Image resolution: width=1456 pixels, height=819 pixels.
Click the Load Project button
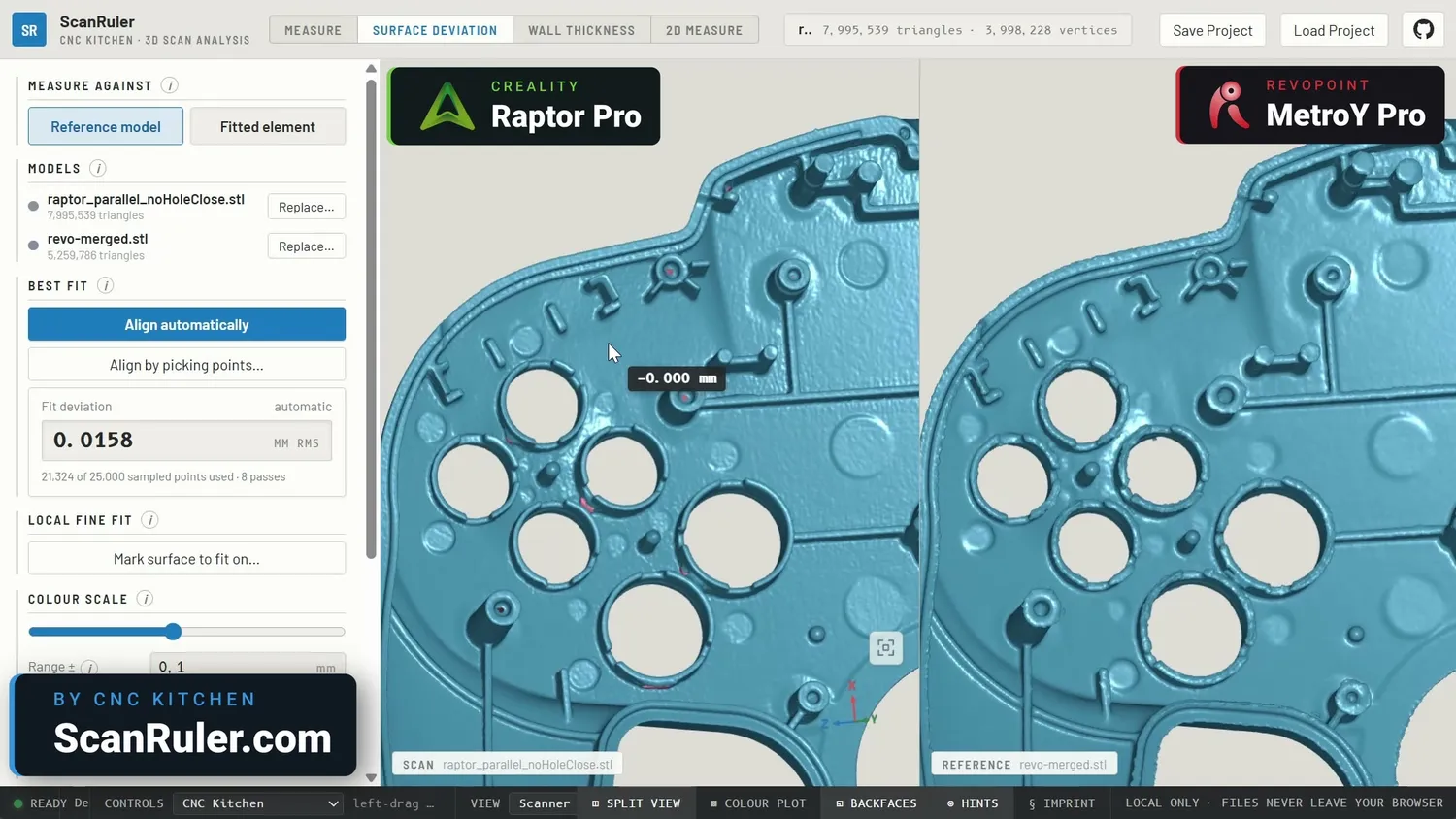(1334, 30)
